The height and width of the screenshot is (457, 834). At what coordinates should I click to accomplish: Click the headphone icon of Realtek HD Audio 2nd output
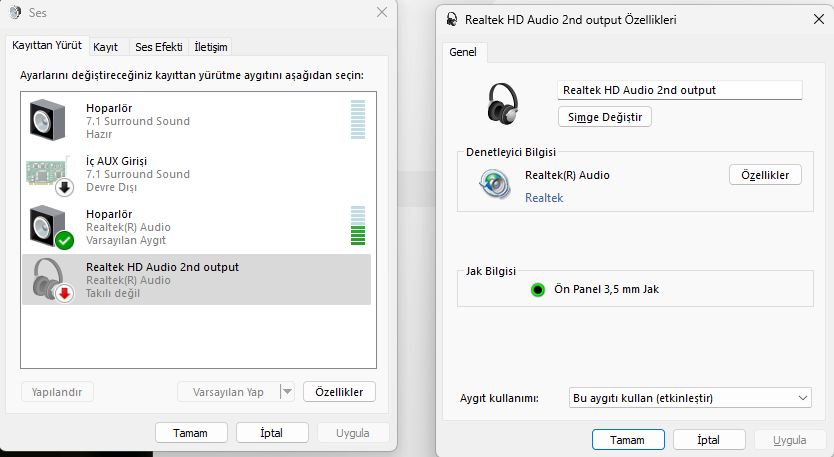click(52, 279)
